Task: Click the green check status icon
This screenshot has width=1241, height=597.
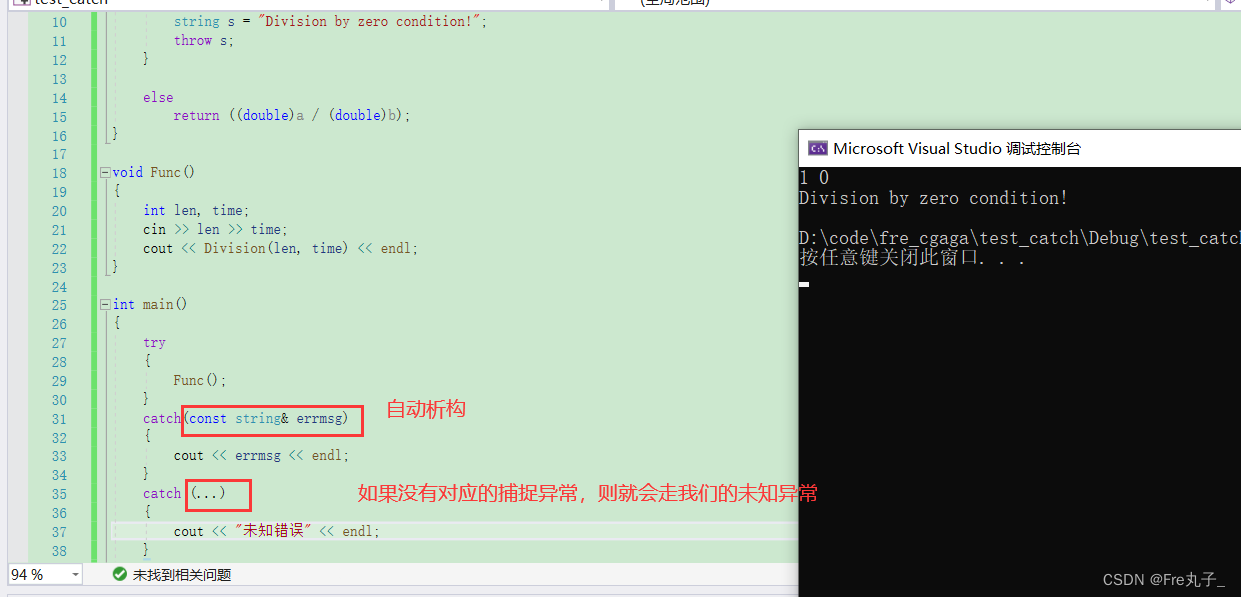Action: click(120, 575)
